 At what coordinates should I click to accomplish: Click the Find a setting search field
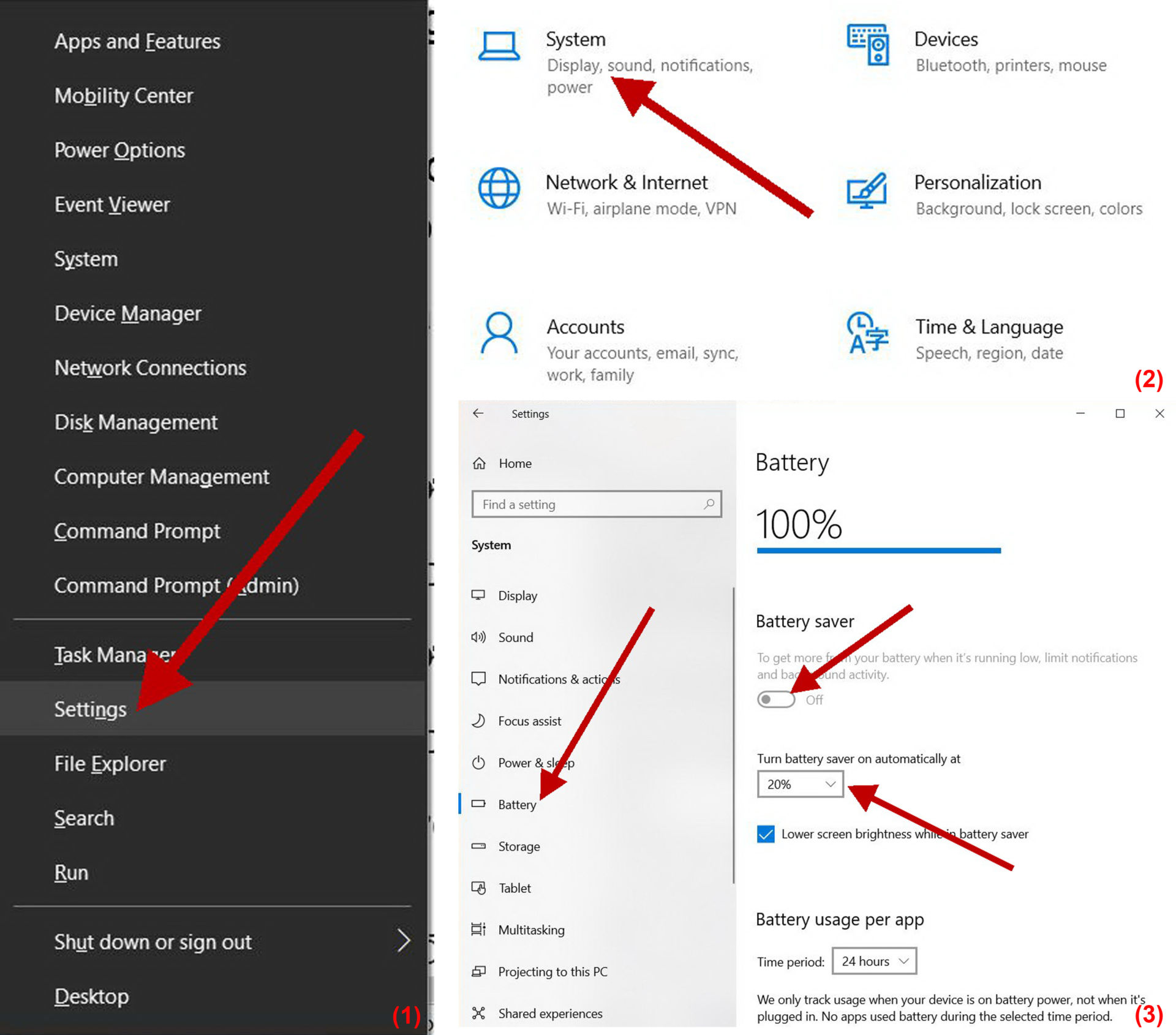597,504
